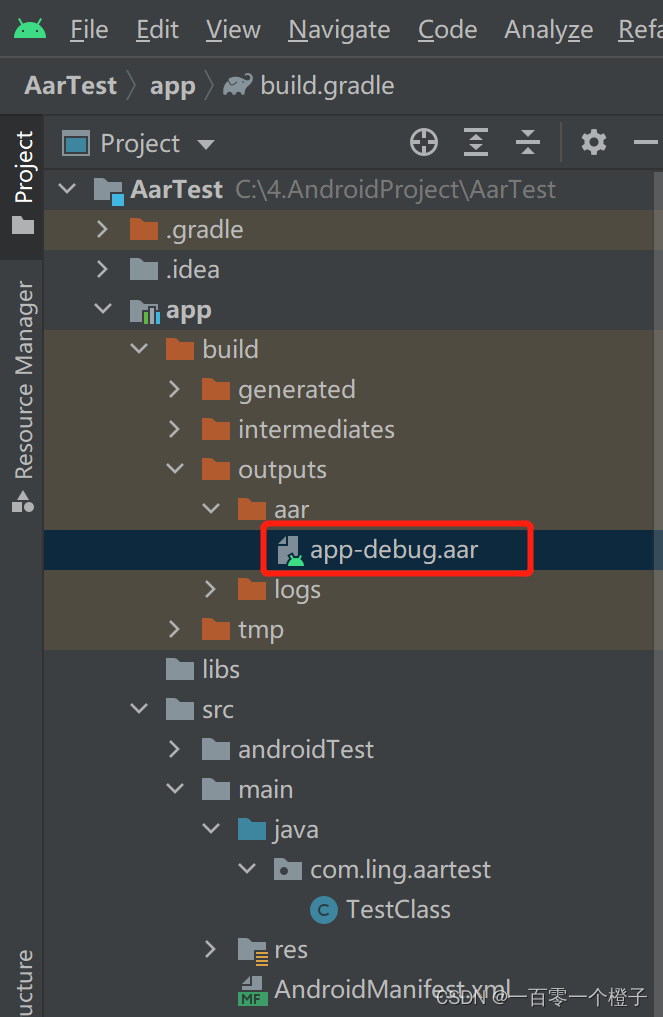The height and width of the screenshot is (1017, 663).
Task: Switch to the Resource Manager side tab
Action: point(23,395)
